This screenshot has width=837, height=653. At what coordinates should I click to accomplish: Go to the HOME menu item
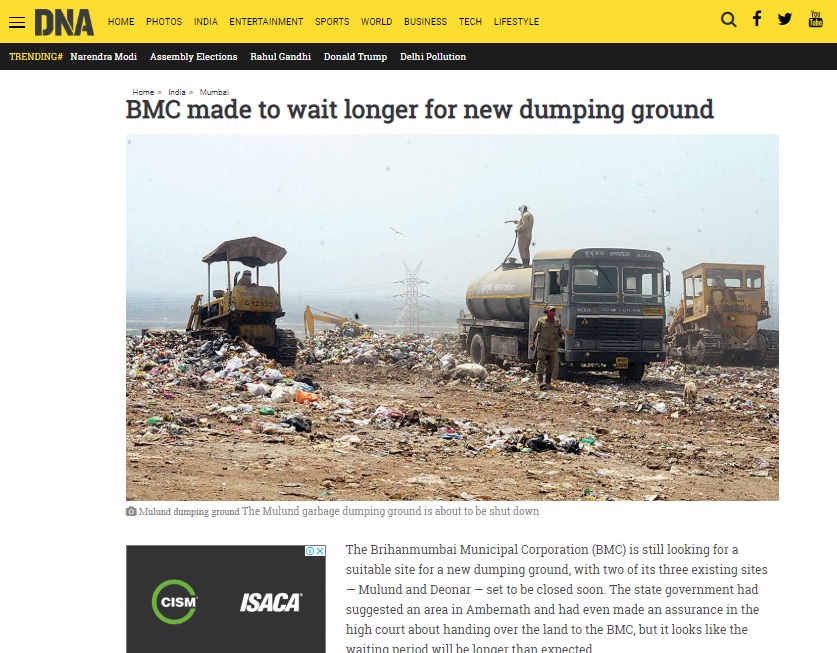coord(121,22)
